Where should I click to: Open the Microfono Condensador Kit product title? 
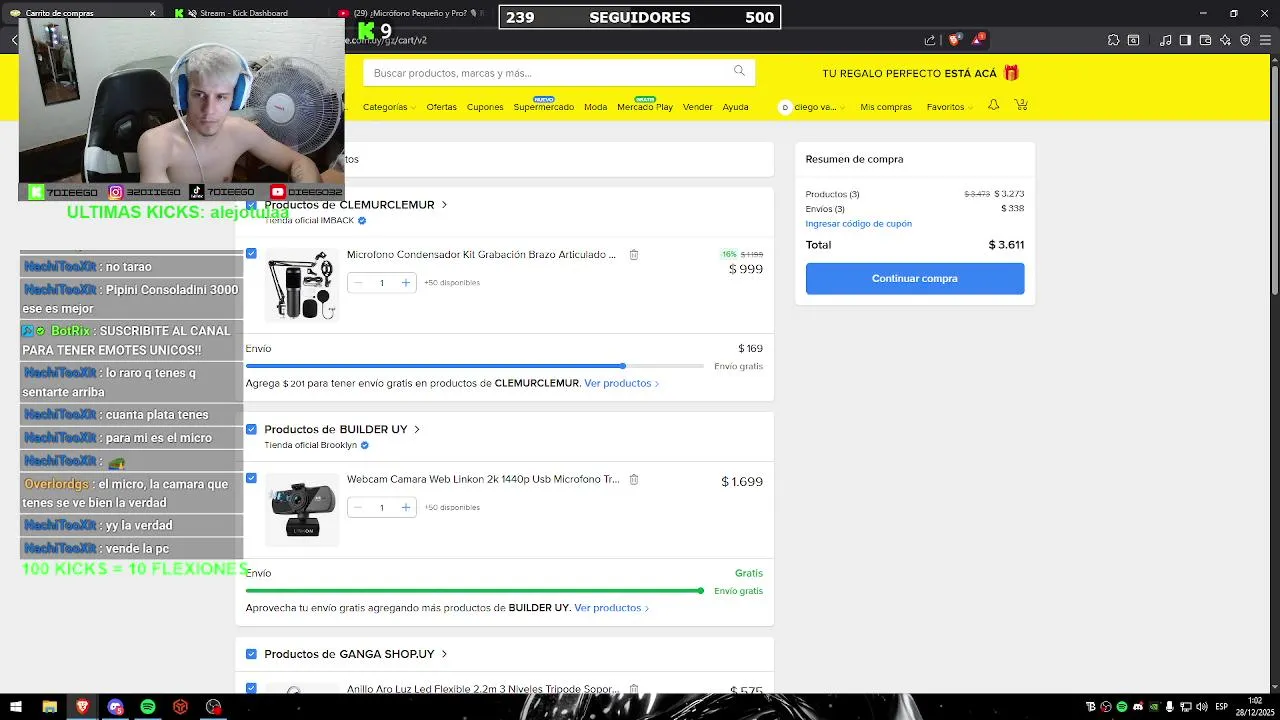pyautogui.click(x=481, y=255)
